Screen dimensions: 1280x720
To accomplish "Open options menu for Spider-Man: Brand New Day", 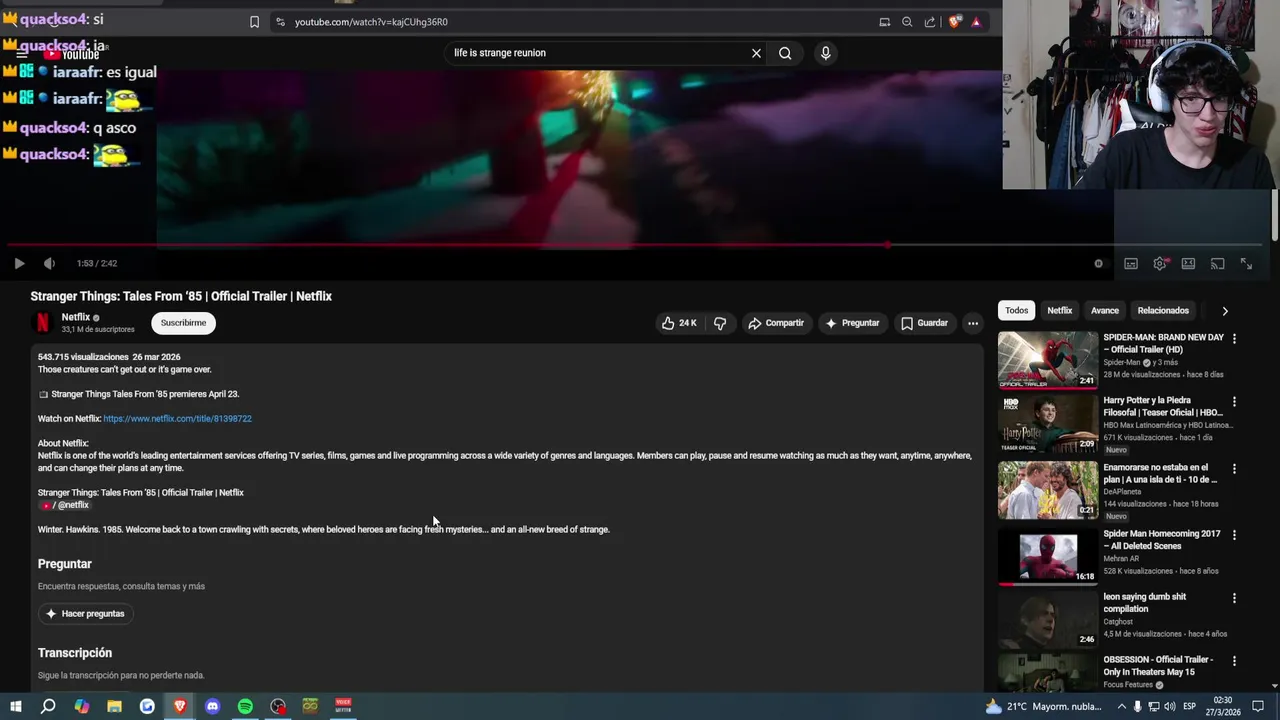I will tap(1234, 339).
